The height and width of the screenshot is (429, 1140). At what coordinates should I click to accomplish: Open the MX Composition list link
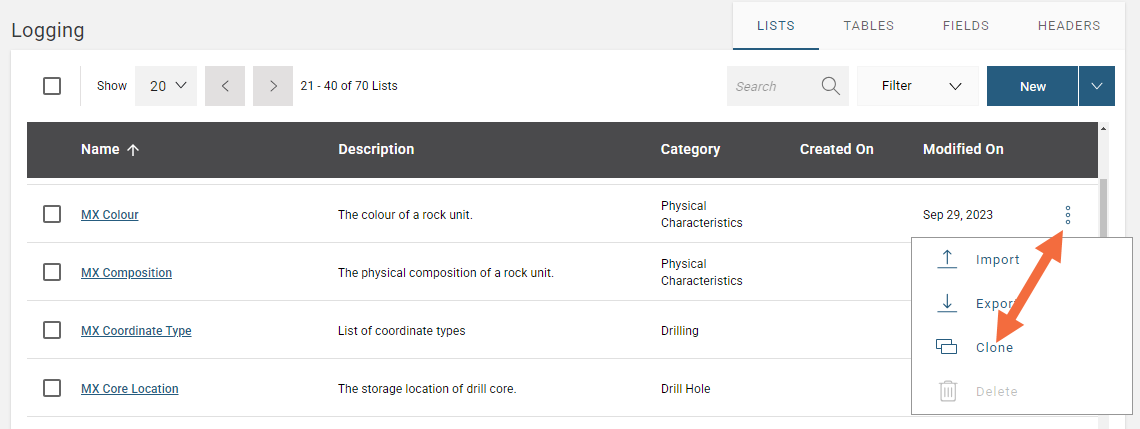pyautogui.click(x=126, y=273)
